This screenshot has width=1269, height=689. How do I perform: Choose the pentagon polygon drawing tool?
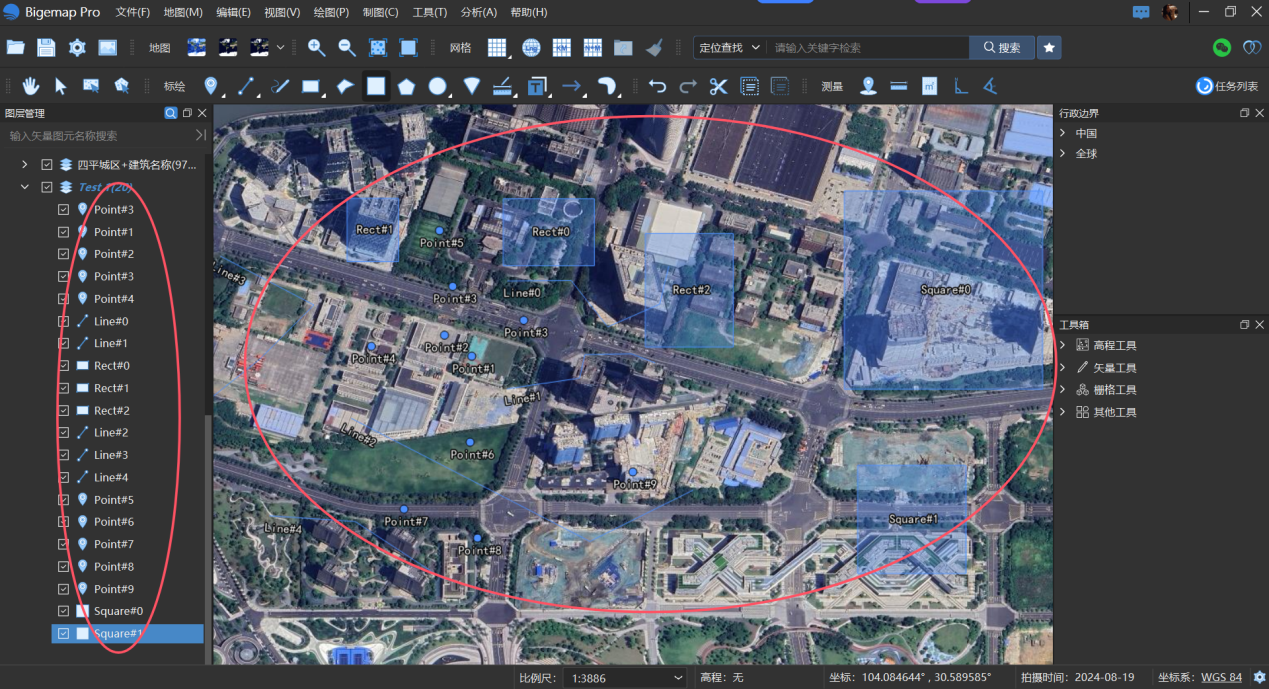click(406, 86)
